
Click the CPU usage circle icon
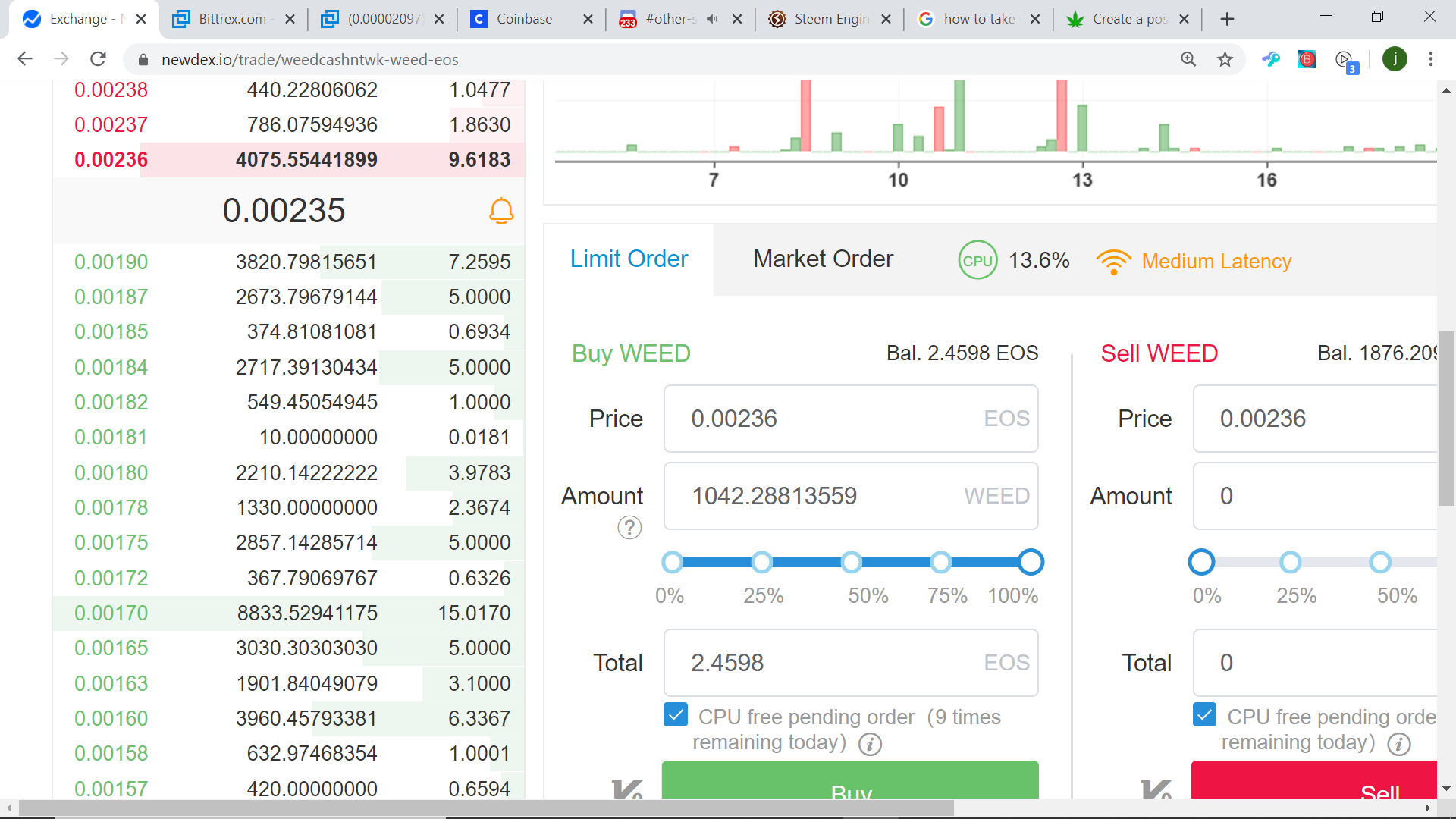[977, 260]
